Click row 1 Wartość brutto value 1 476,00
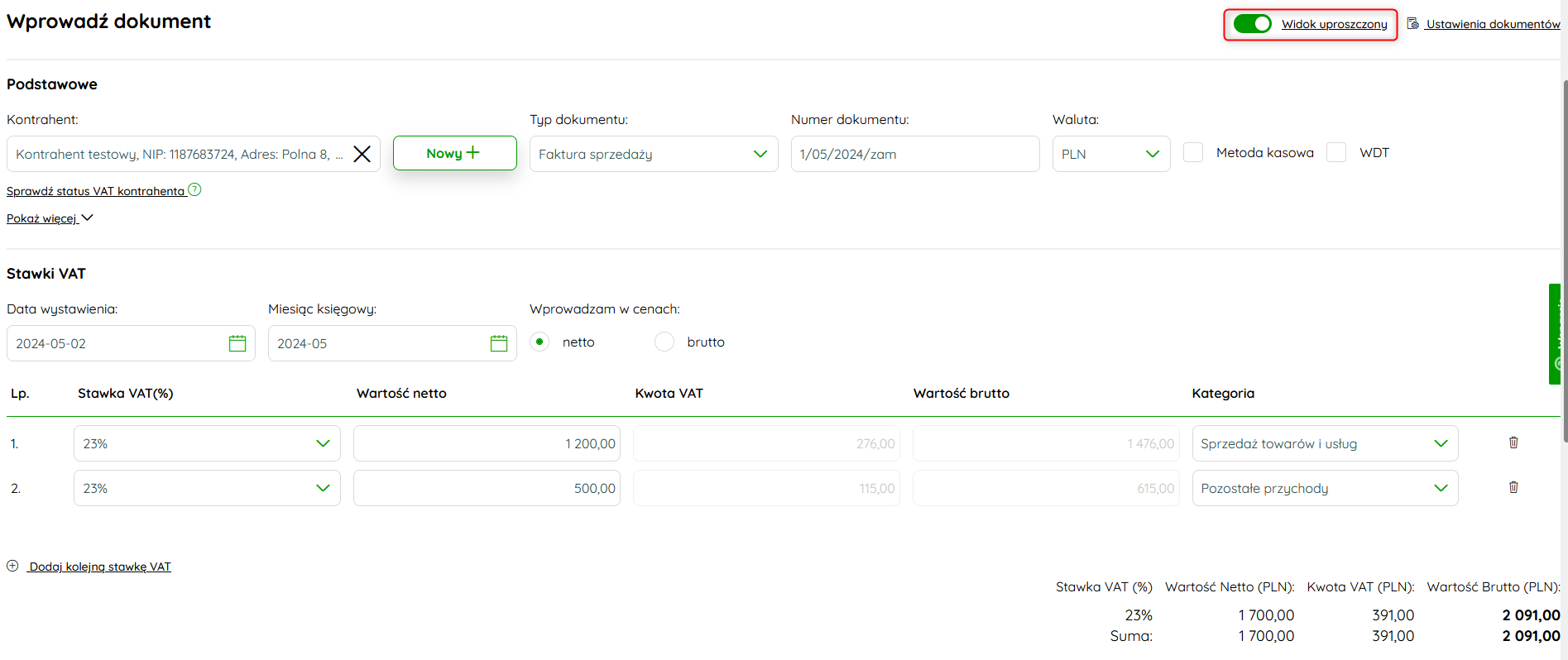Screen dimensions: 1568x660 (x=1046, y=443)
